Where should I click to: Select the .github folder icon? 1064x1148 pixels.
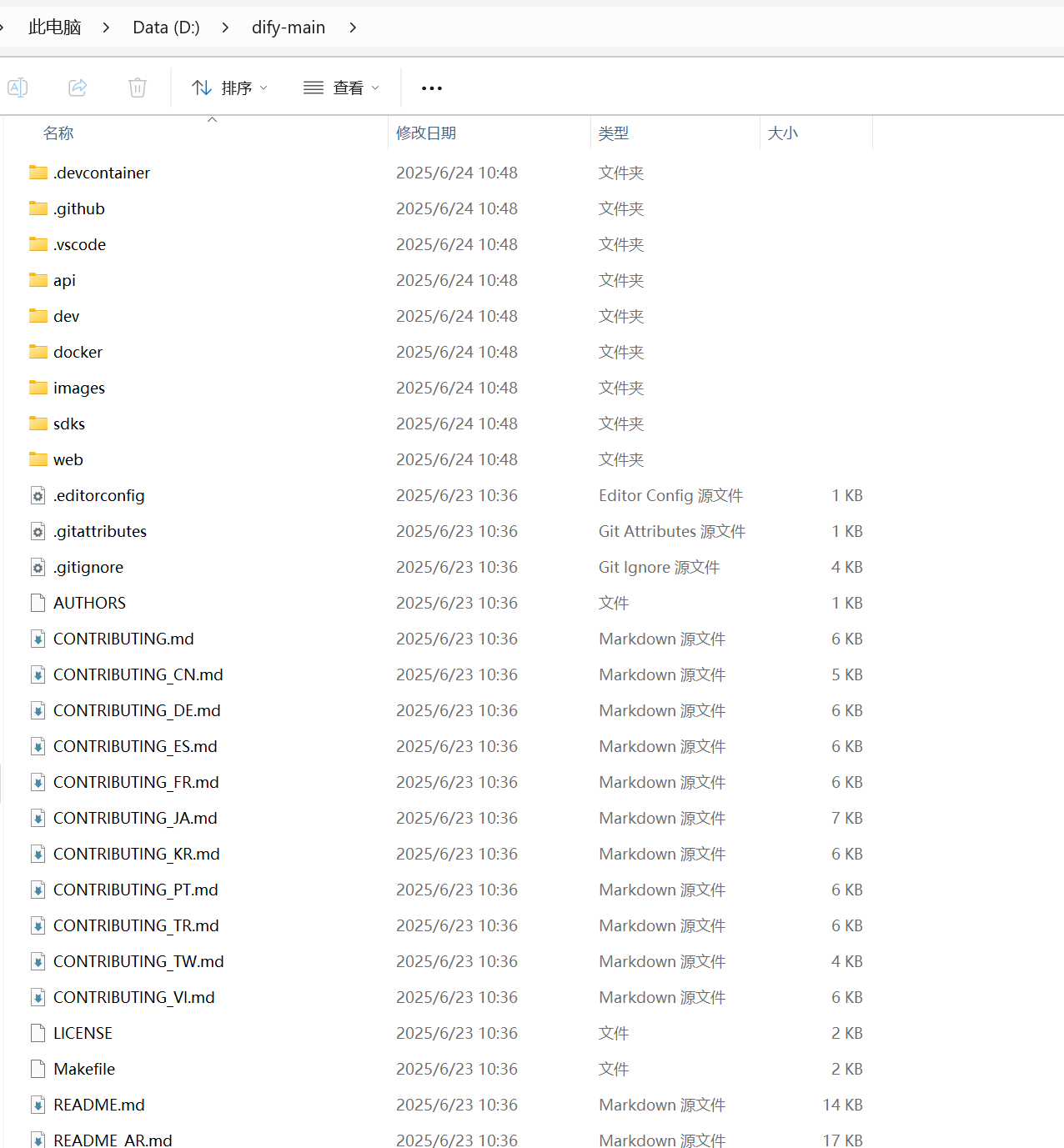coord(38,208)
